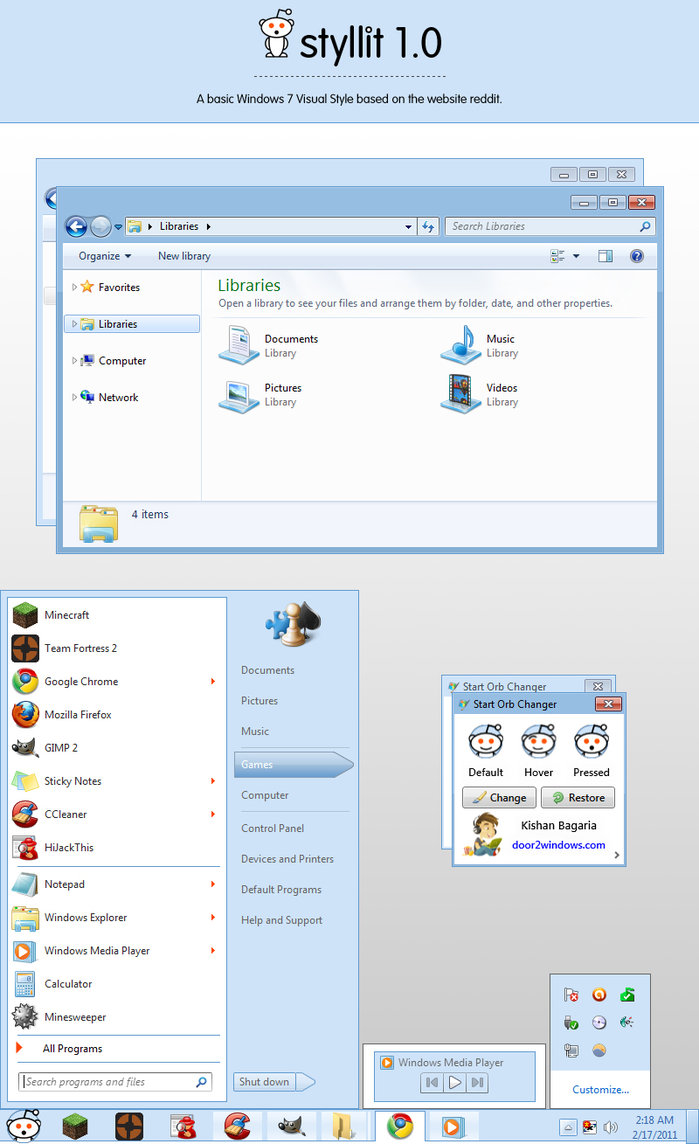699x1144 pixels.
Task: Toggle the preview pane icon
Action: [x=605, y=256]
